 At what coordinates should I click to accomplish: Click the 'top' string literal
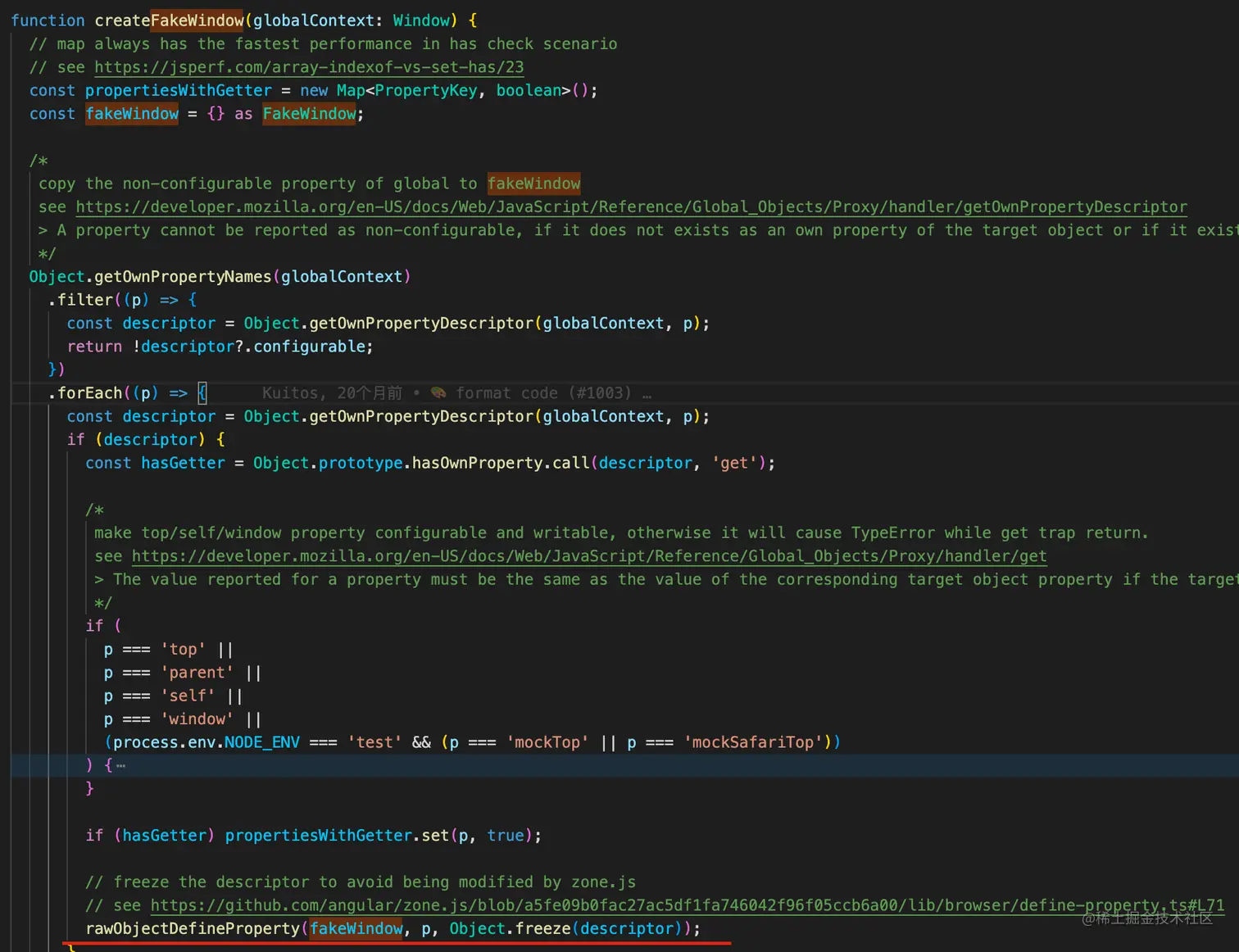pos(184,650)
